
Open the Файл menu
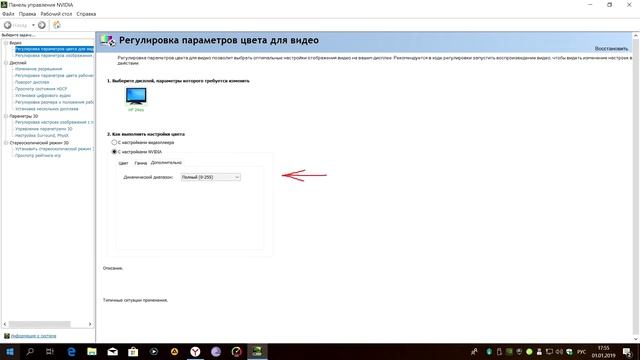point(8,14)
